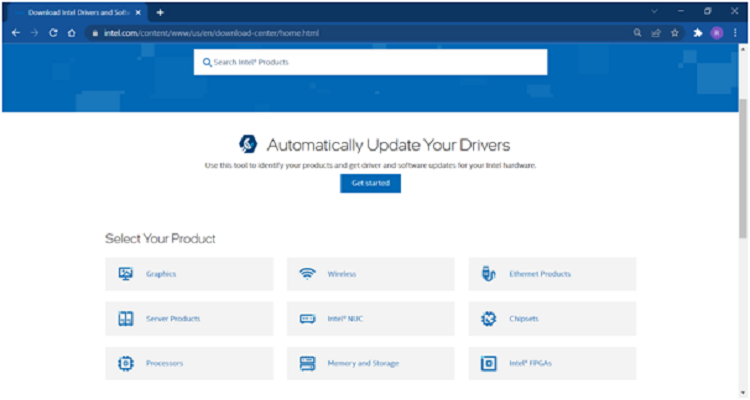Open the Extensions puzzle icon
This screenshot has width=750, height=400.
[698, 33]
